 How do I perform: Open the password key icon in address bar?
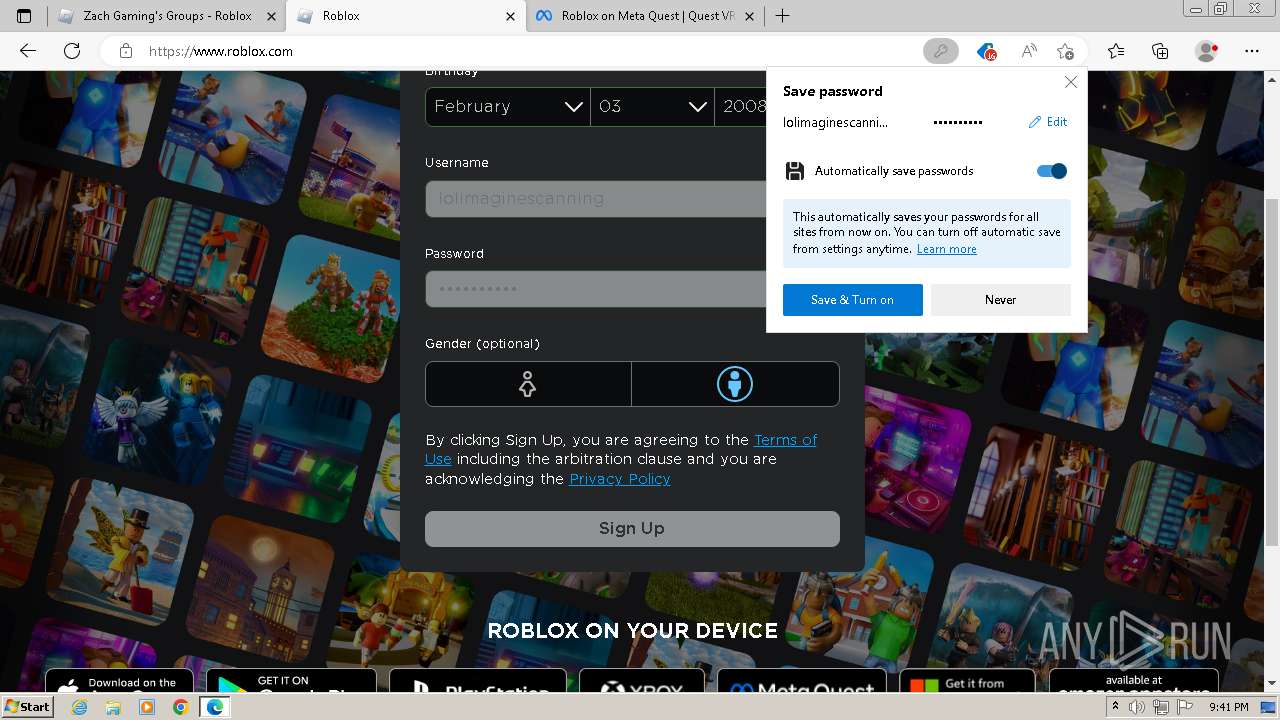940,51
